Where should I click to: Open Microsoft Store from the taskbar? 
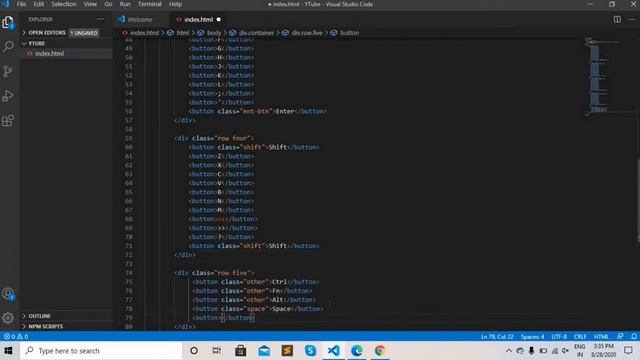(240, 351)
